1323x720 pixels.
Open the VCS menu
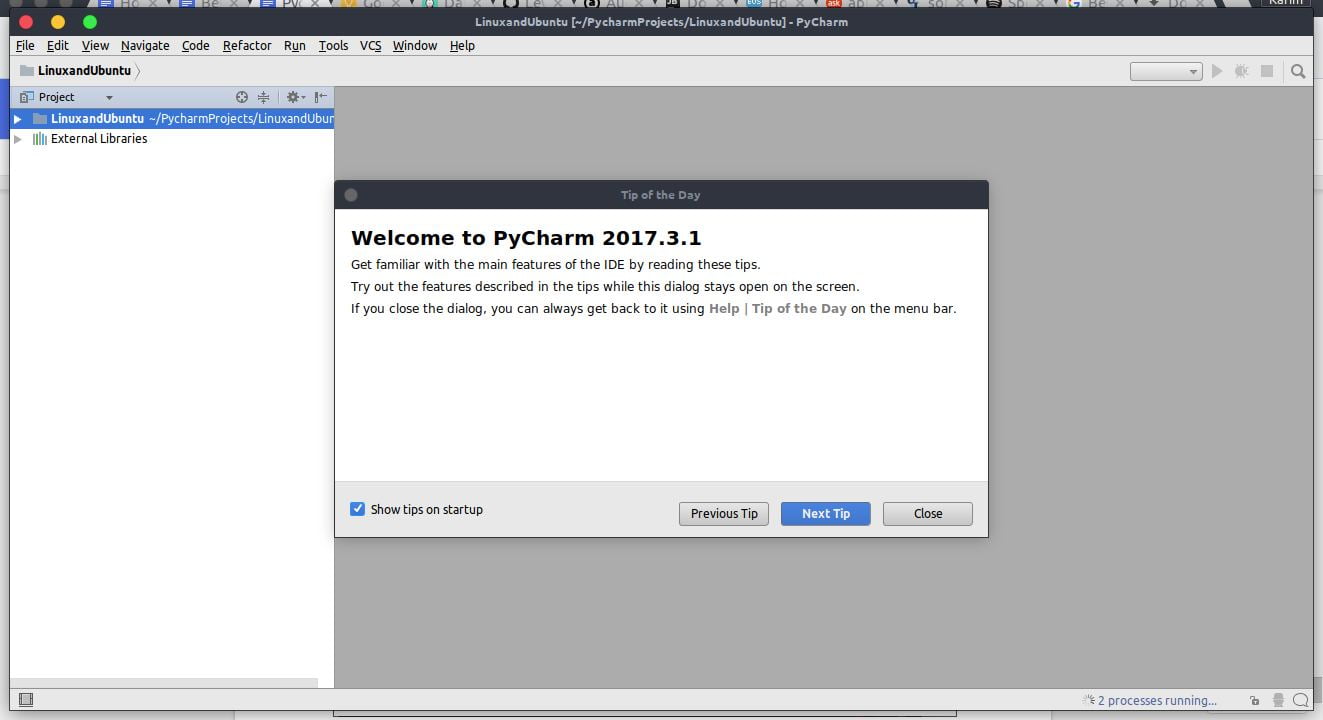tap(370, 45)
